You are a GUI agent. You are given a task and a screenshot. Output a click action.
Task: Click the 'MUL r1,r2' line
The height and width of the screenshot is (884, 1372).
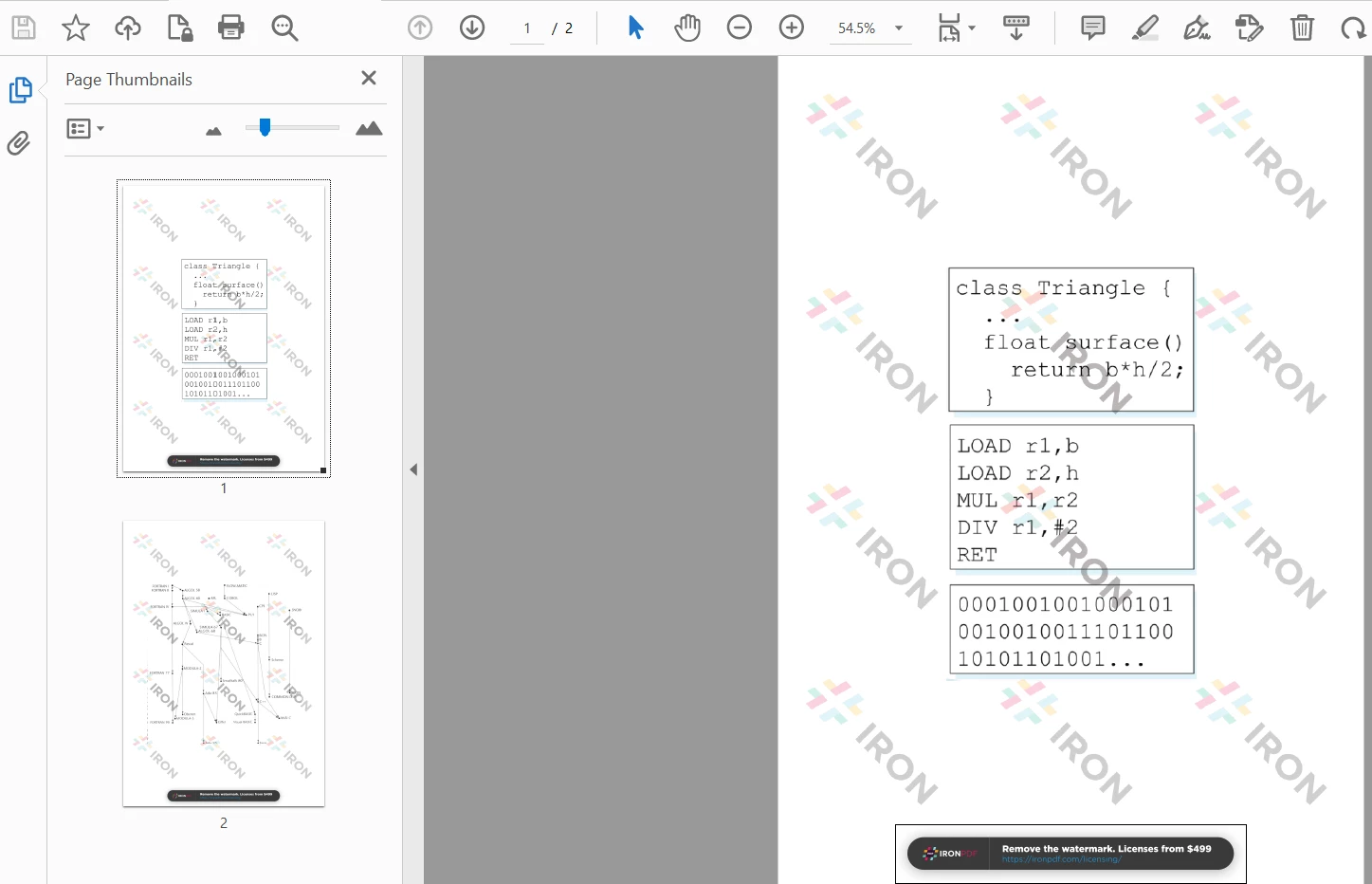pyautogui.click(x=1017, y=500)
